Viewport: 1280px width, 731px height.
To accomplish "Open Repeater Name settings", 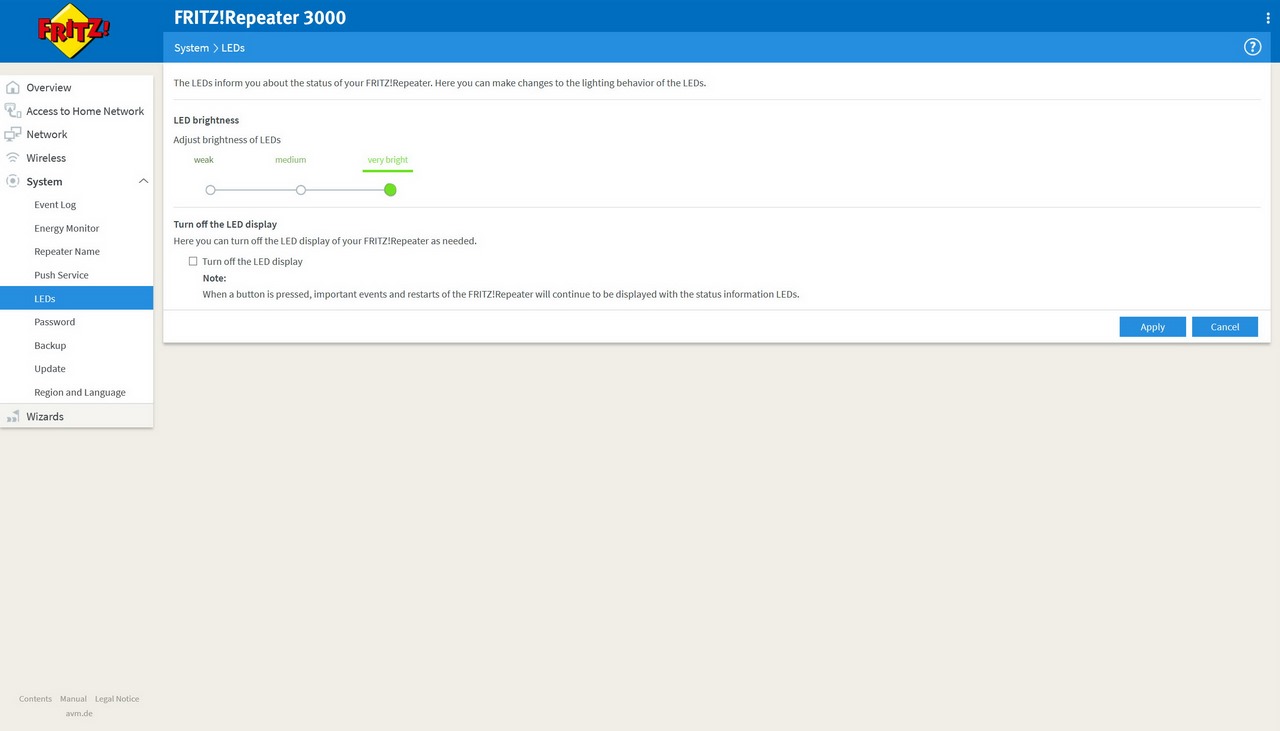I will click(77, 252).
